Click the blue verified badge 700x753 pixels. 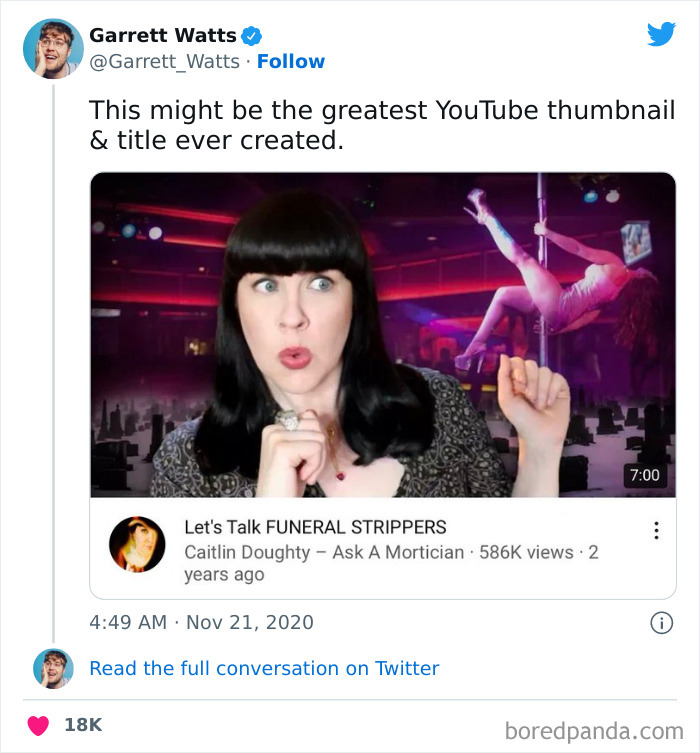tap(254, 36)
